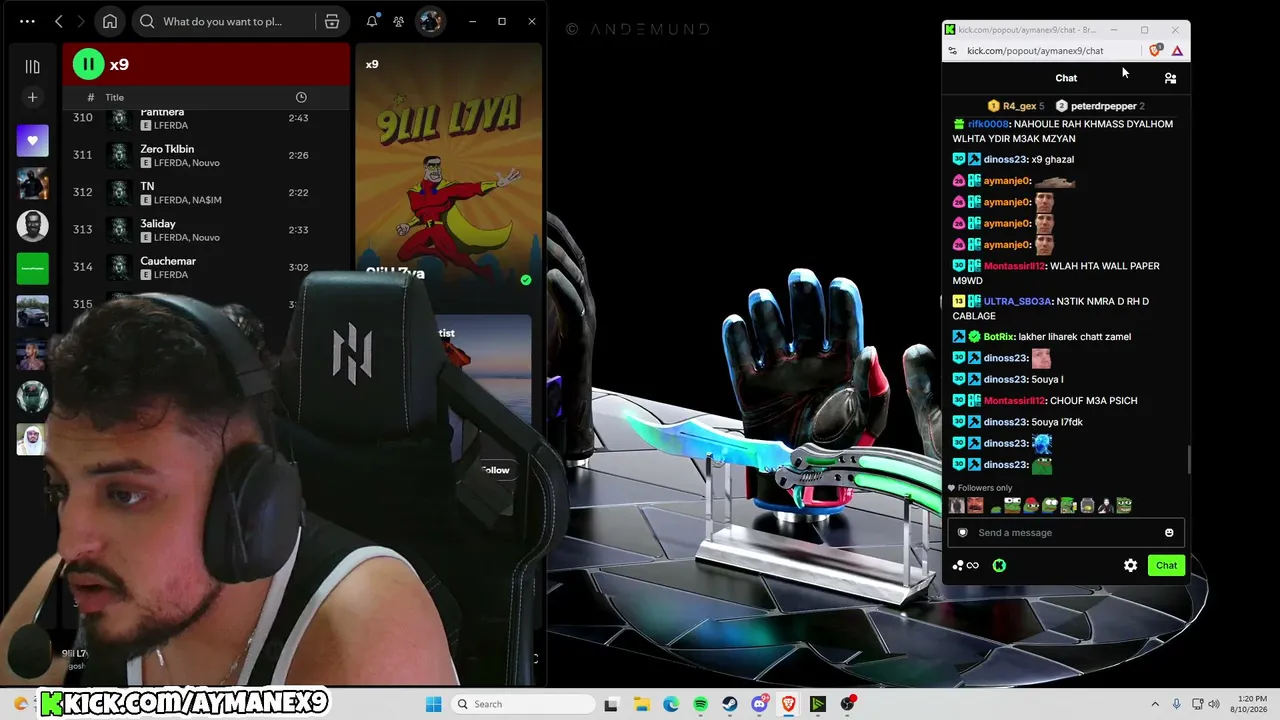Open Brave Shields icon in chat window
Screen dimensions: 1280x720
[1156, 51]
